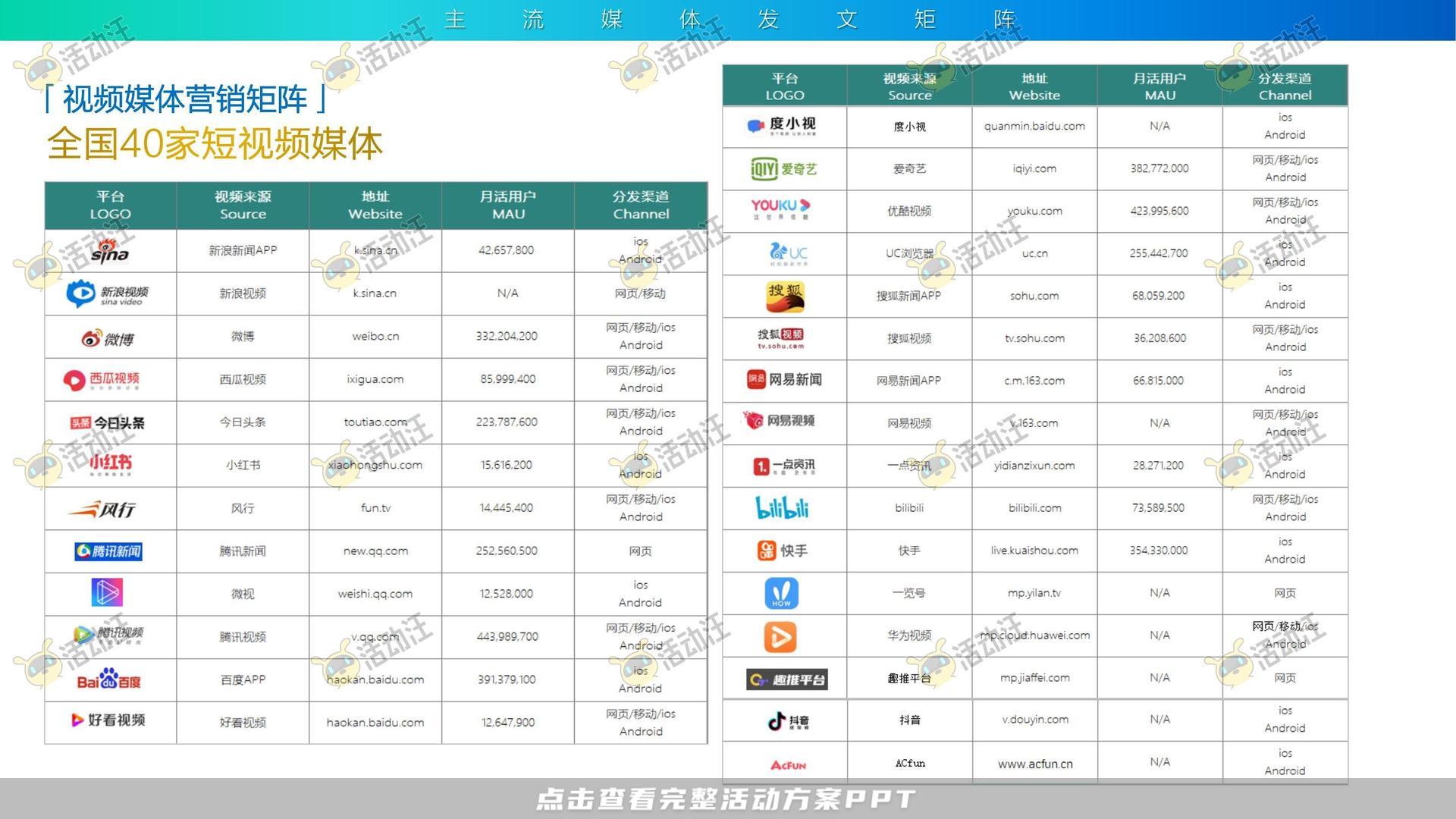Image resolution: width=1456 pixels, height=819 pixels.
Task: Open the bilibili.com address
Action: (1035, 508)
